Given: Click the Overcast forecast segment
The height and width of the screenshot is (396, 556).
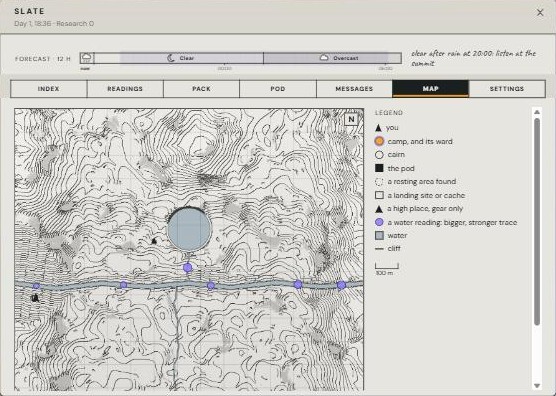Looking at the screenshot, I should (332, 58).
